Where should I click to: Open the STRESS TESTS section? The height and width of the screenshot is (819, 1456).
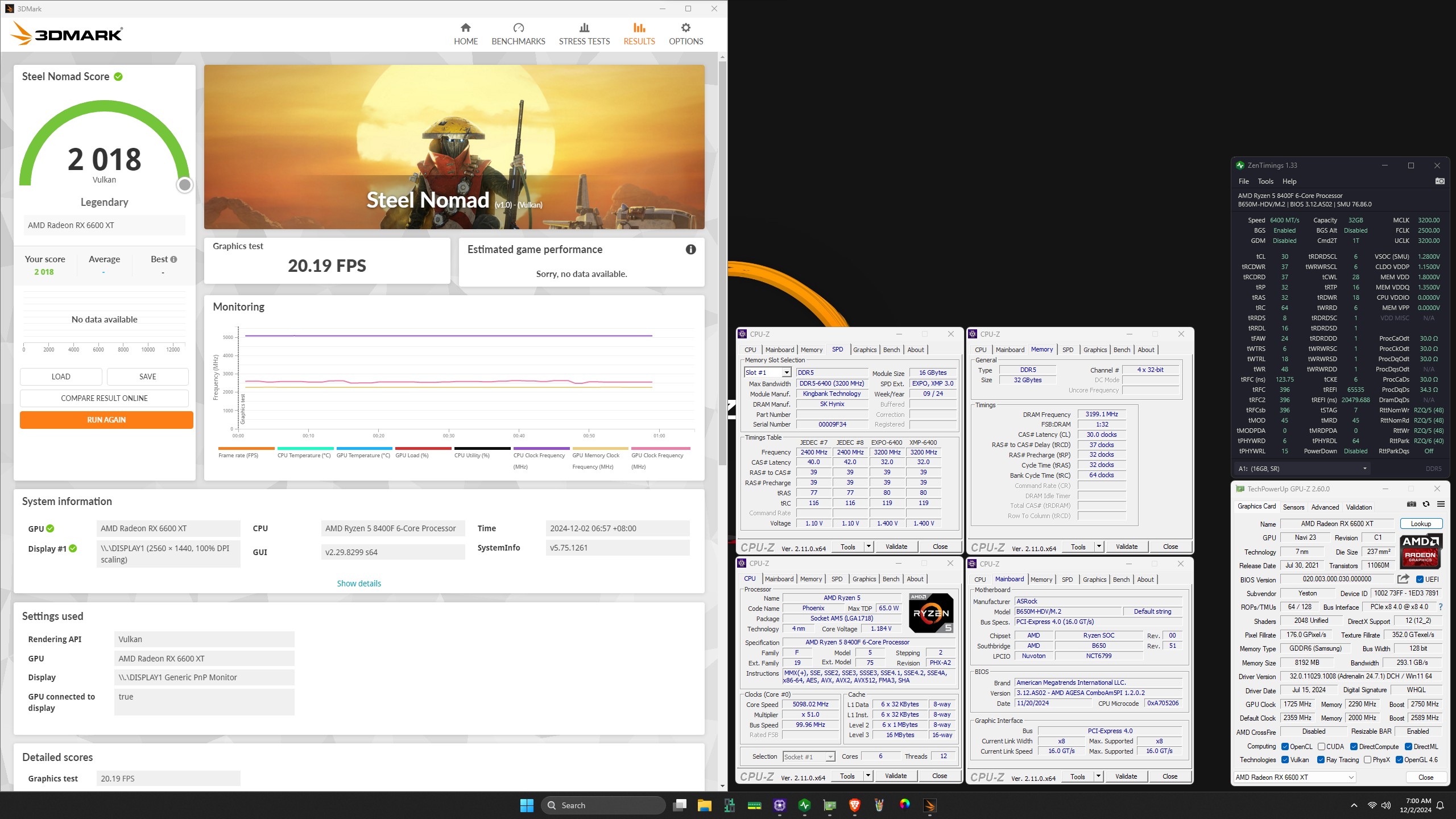click(584, 34)
